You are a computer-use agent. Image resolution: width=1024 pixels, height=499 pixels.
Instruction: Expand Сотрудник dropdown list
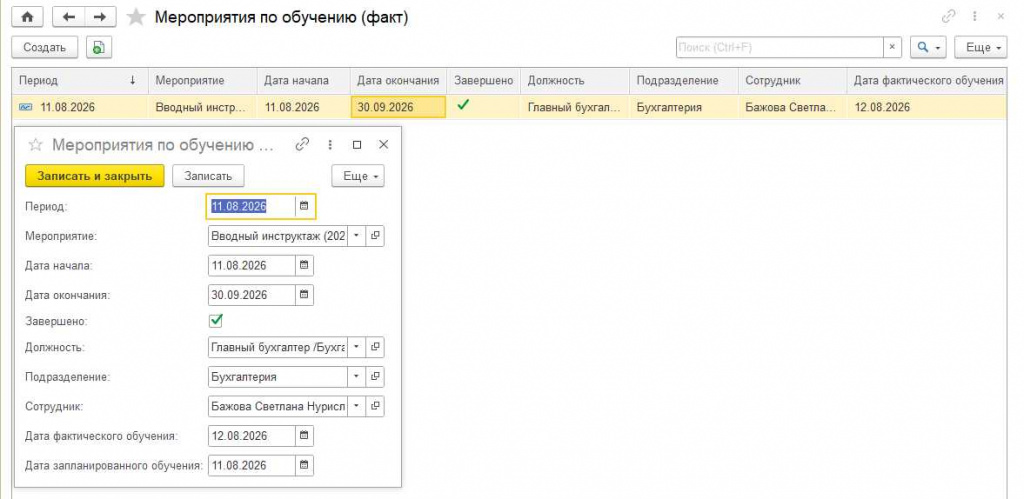(x=357, y=406)
